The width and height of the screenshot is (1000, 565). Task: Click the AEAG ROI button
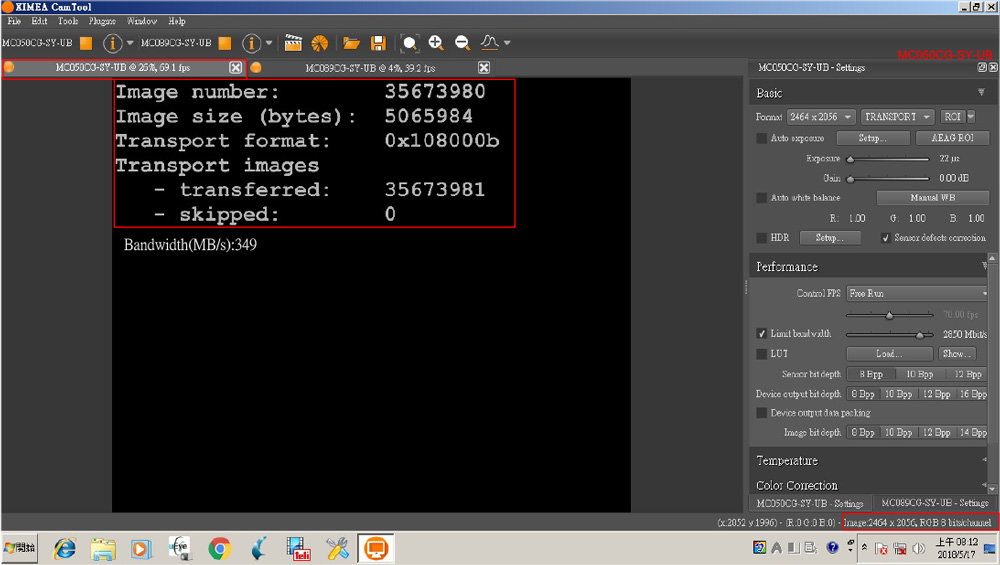pyautogui.click(x=952, y=138)
